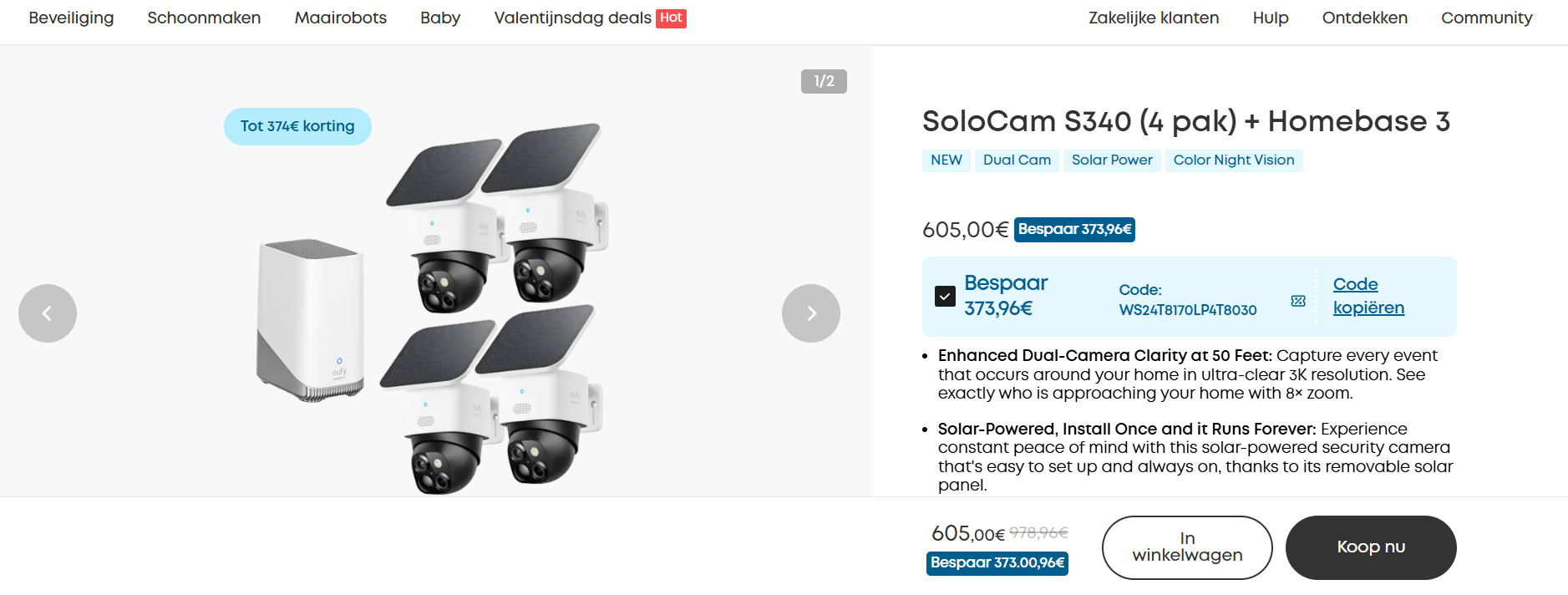Open the Ontdekken menu
Viewport: 1568px width, 595px height.
tap(1363, 18)
